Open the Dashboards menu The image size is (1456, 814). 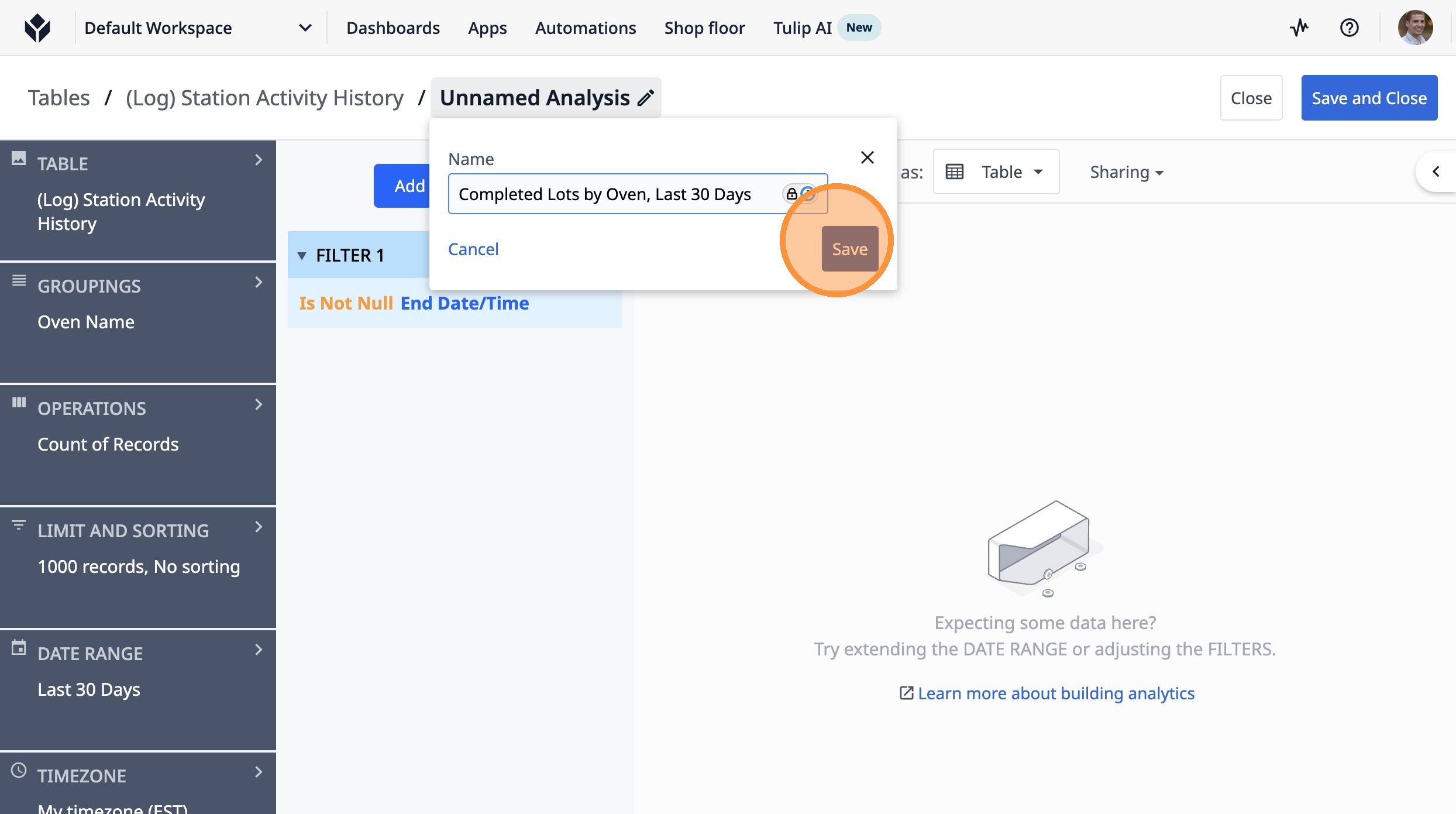[393, 28]
